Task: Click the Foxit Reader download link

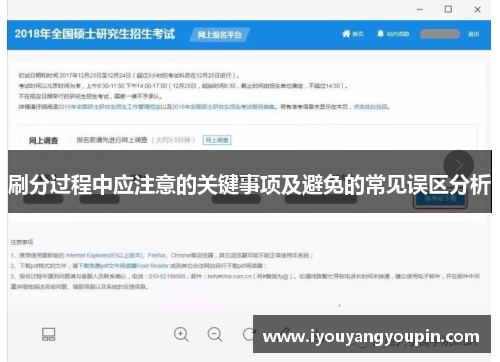Action: (x=123, y=266)
